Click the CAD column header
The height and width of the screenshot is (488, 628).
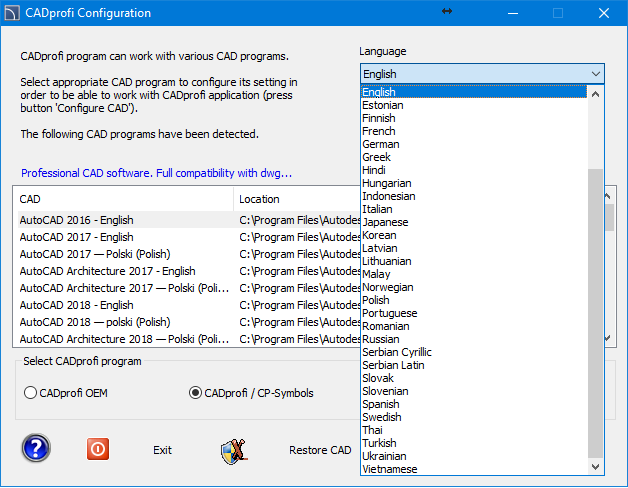tap(124, 199)
